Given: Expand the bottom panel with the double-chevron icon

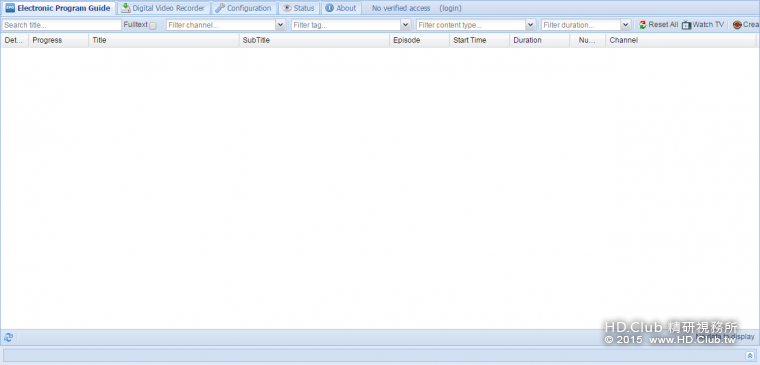Looking at the screenshot, I should (x=749, y=355).
